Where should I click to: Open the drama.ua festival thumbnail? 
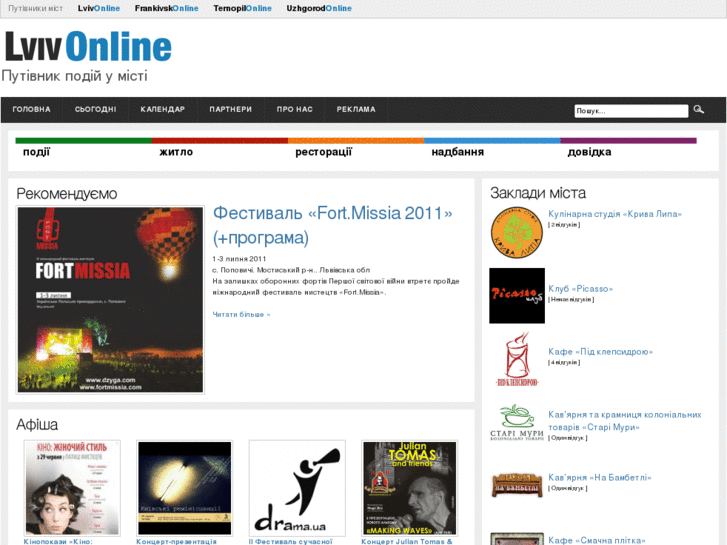[297, 488]
